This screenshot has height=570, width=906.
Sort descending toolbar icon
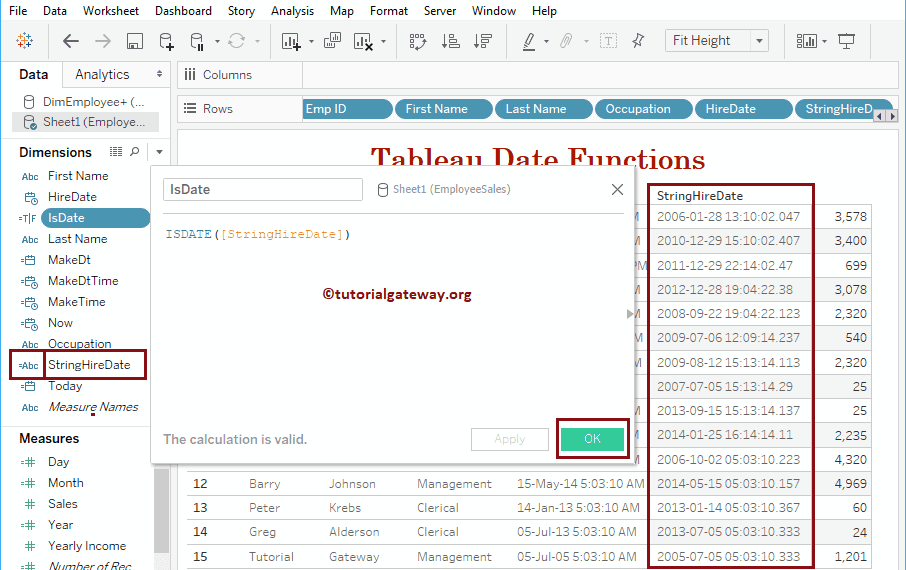pyautogui.click(x=482, y=40)
